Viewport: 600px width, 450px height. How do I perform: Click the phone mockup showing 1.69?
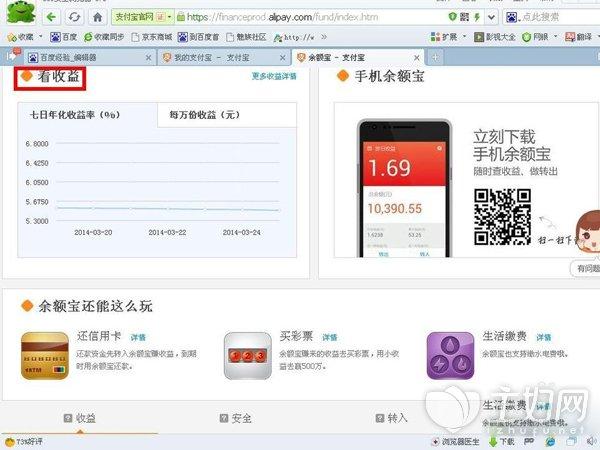(x=404, y=188)
